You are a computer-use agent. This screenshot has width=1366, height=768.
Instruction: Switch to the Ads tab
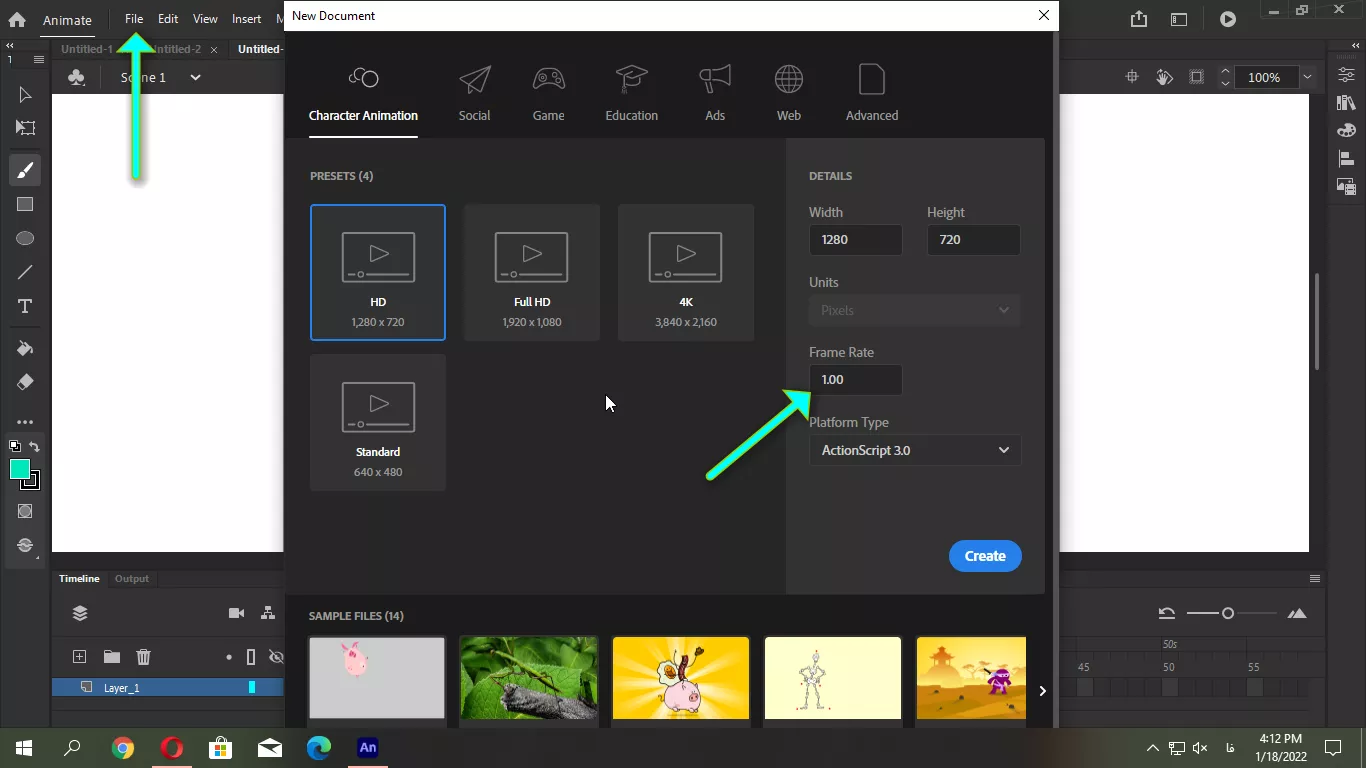(x=715, y=93)
